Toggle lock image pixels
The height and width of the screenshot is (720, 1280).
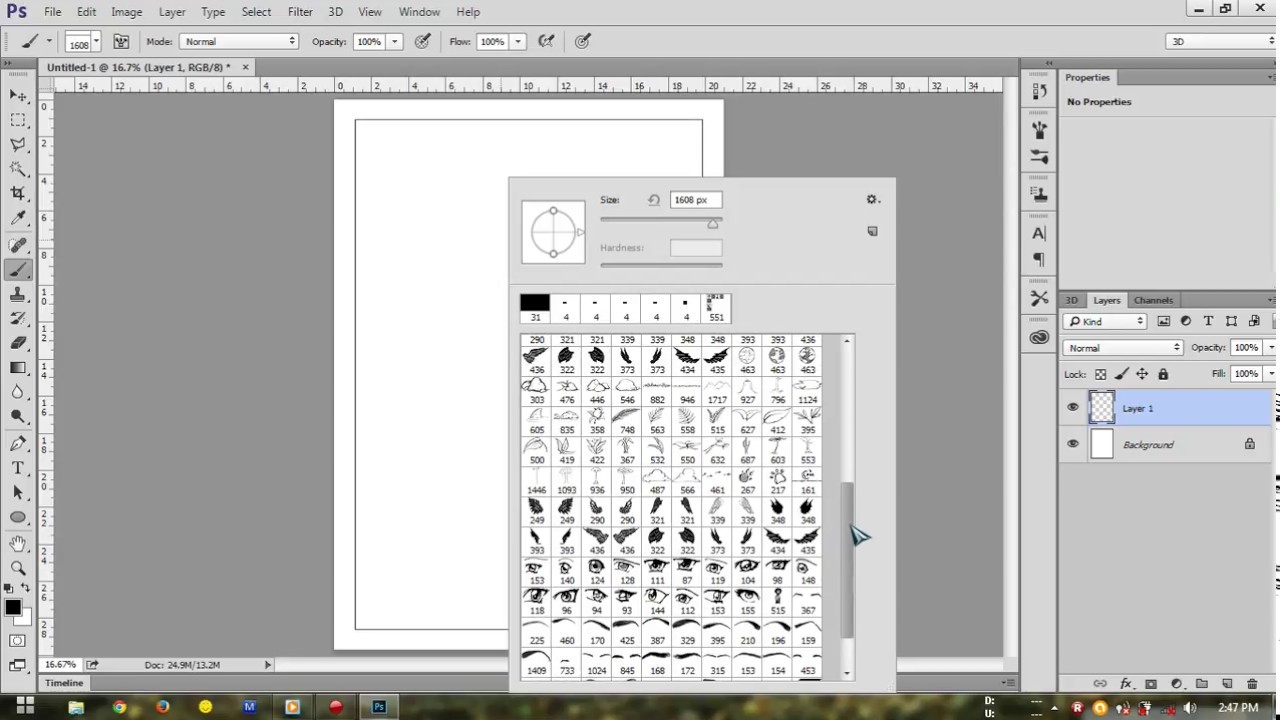pyautogui.click(x=1121, y=374)
